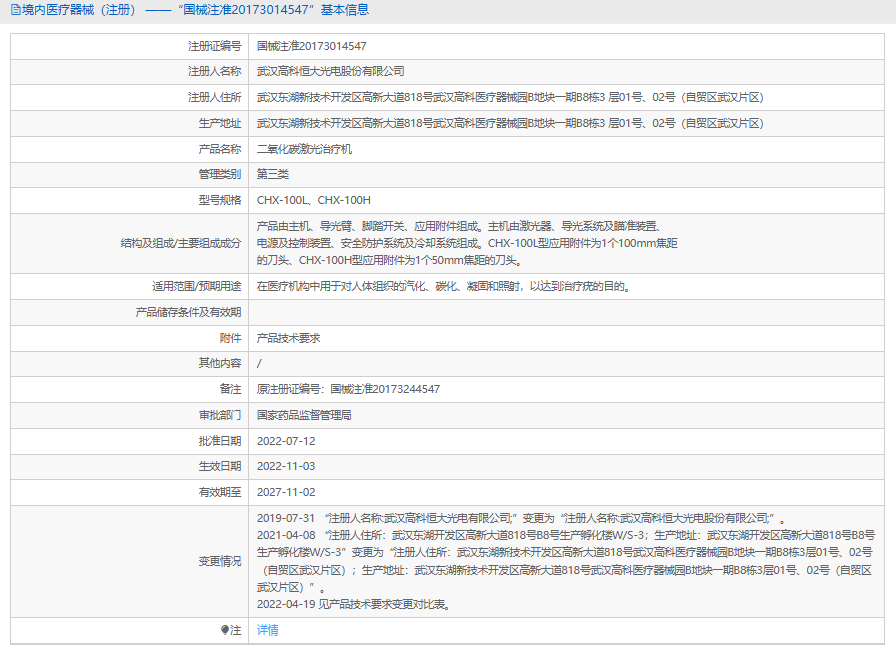Image resolution: width=896 pixels, height=653 pixels.
Task: Click the 管理类别 label
Action: [220, 174]
